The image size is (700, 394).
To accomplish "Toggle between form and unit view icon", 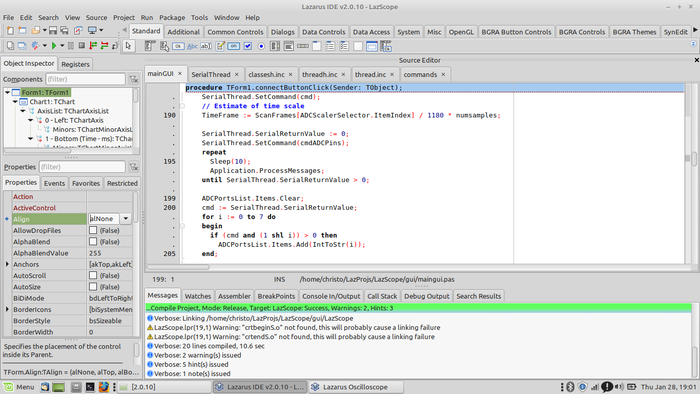I will (x=78, y=30).
